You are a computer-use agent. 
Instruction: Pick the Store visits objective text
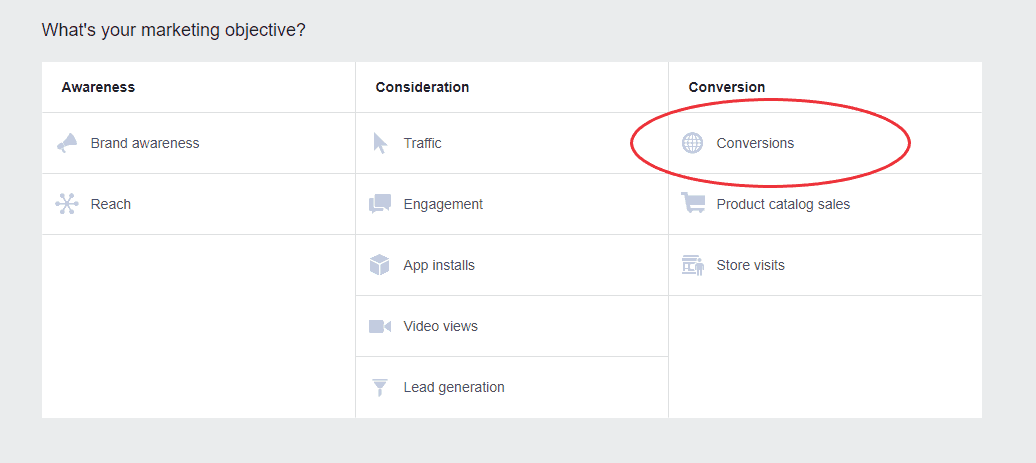tap(751, 266)
